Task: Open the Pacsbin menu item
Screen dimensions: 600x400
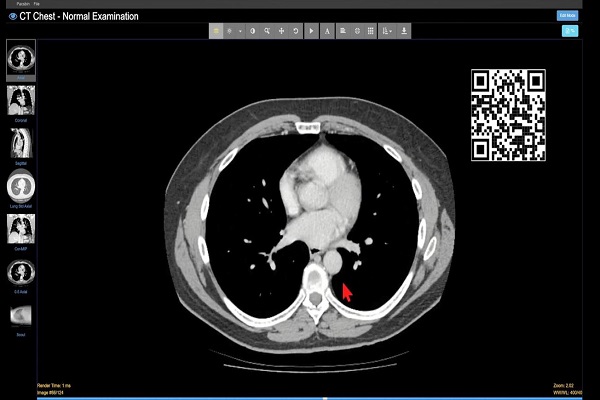Action: (23, 4)
